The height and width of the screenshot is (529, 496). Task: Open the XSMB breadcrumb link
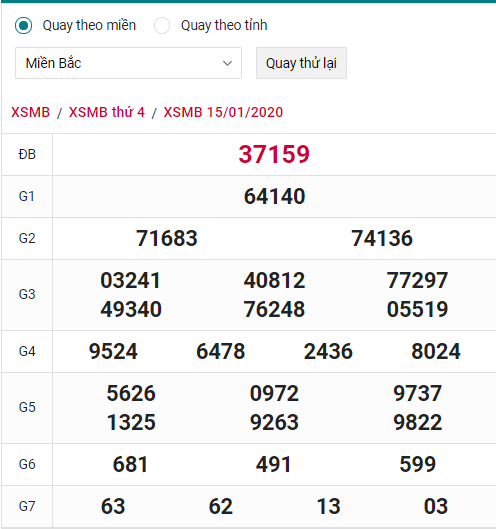[30, 112]
